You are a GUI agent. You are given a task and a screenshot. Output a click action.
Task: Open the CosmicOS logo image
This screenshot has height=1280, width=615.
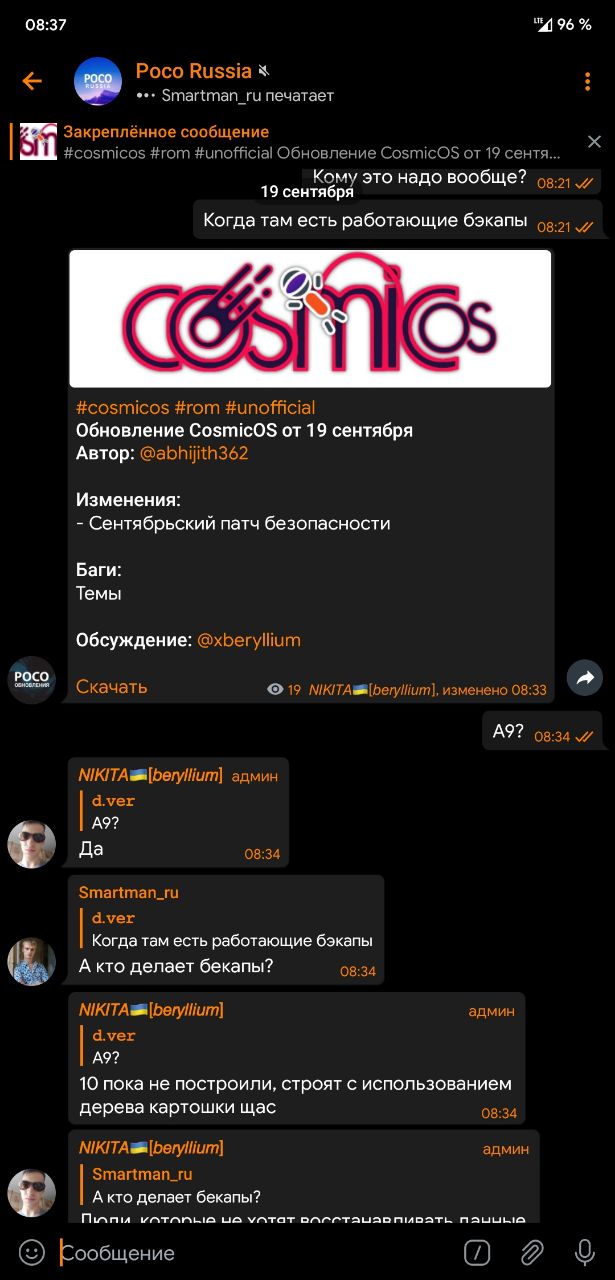(310, 318)
